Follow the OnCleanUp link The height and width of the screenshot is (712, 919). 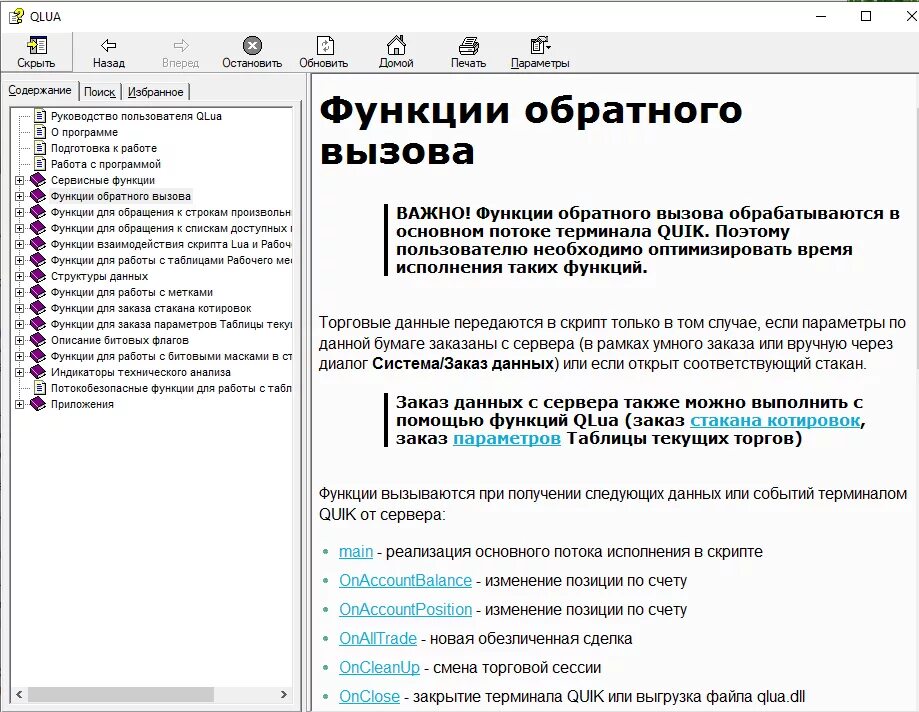379,667
